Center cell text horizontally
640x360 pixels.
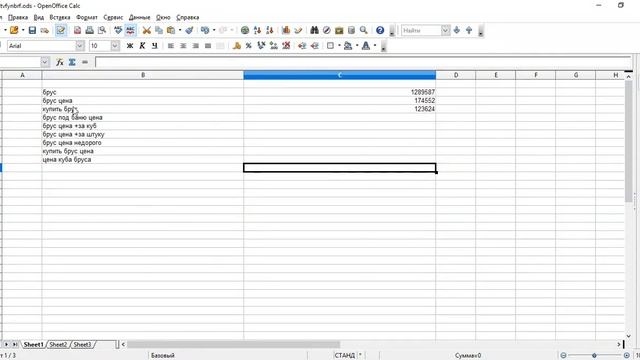click(183, 46)
